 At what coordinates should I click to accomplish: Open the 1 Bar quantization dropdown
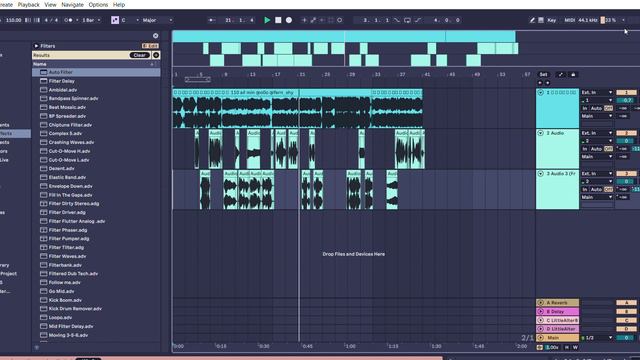[91, 20]
